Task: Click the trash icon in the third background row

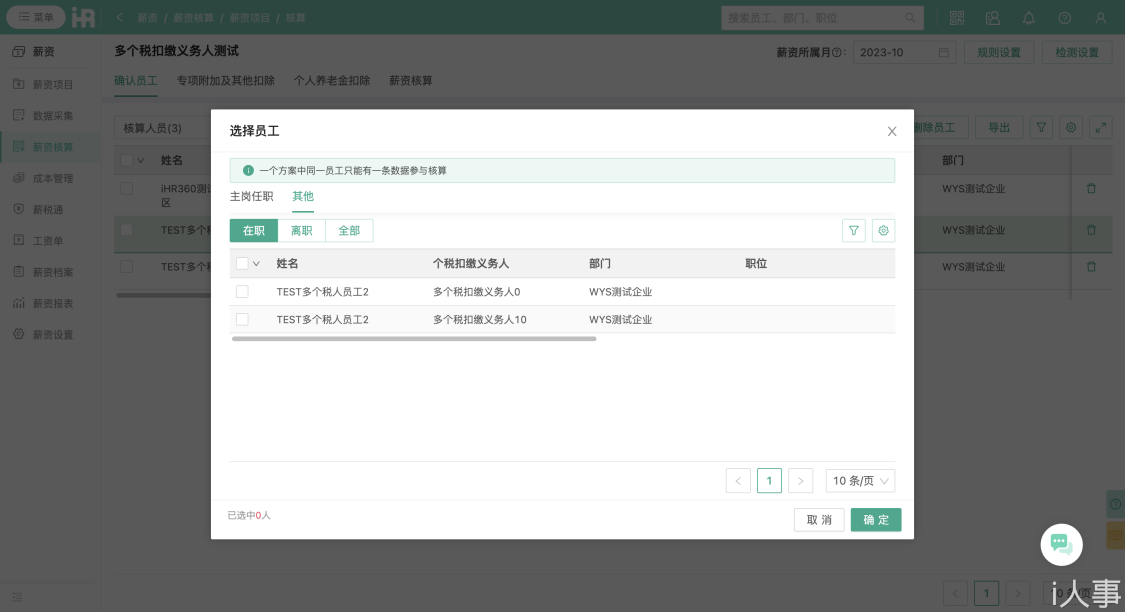Action: click(1091, 267)
